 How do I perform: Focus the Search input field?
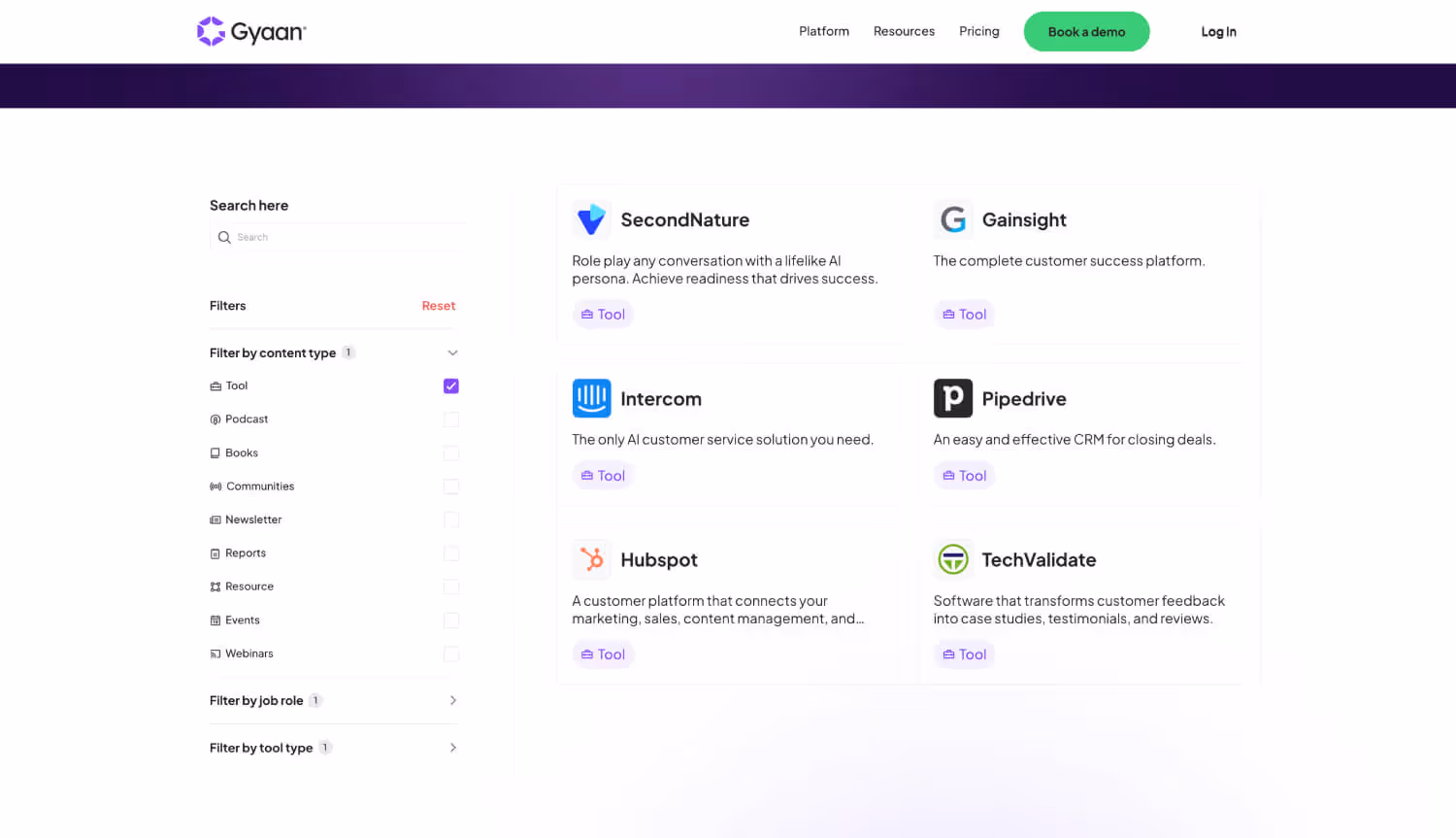click(337, 237)
